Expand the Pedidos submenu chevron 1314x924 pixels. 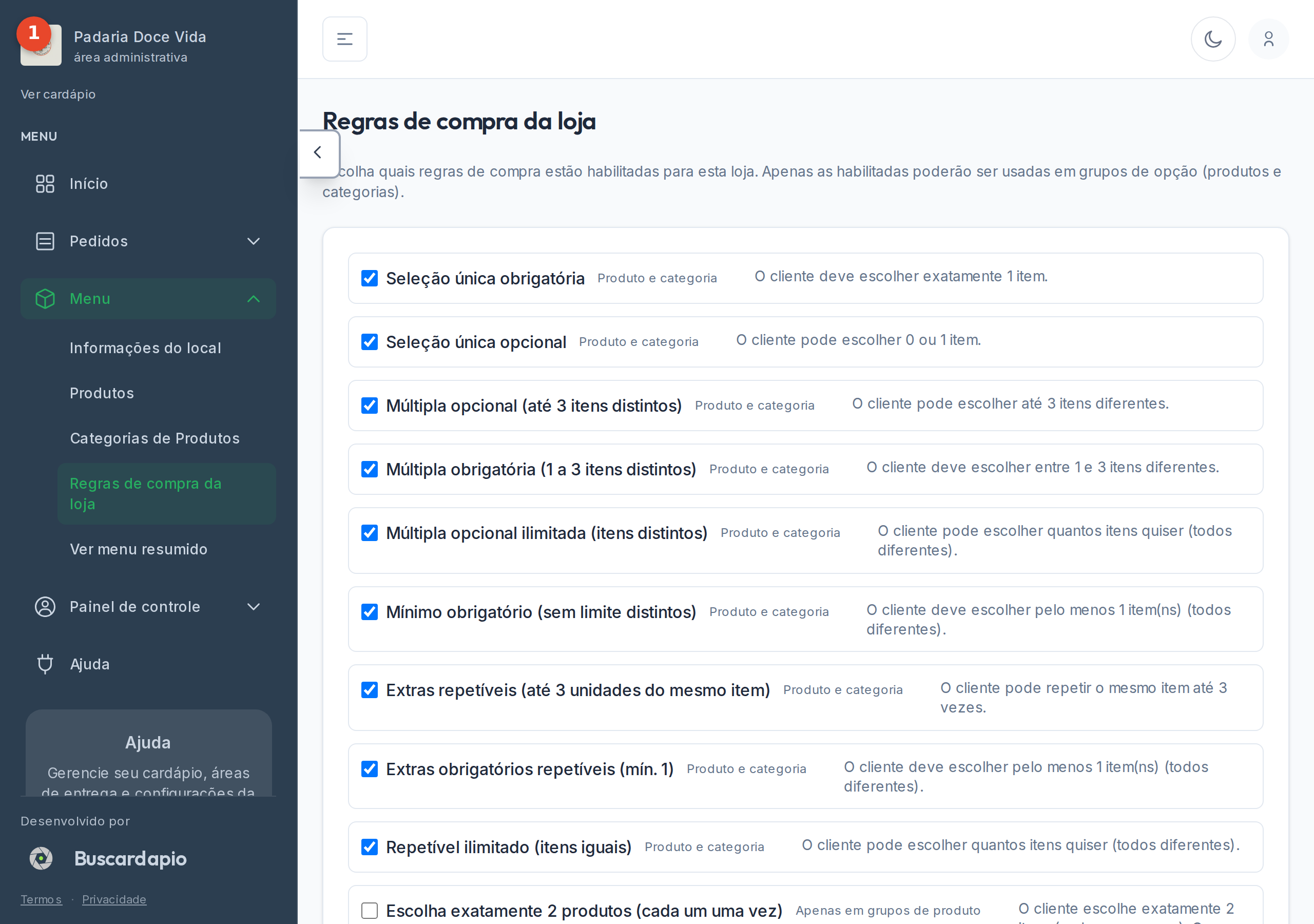pyautogui.click(x=254, y=241)
